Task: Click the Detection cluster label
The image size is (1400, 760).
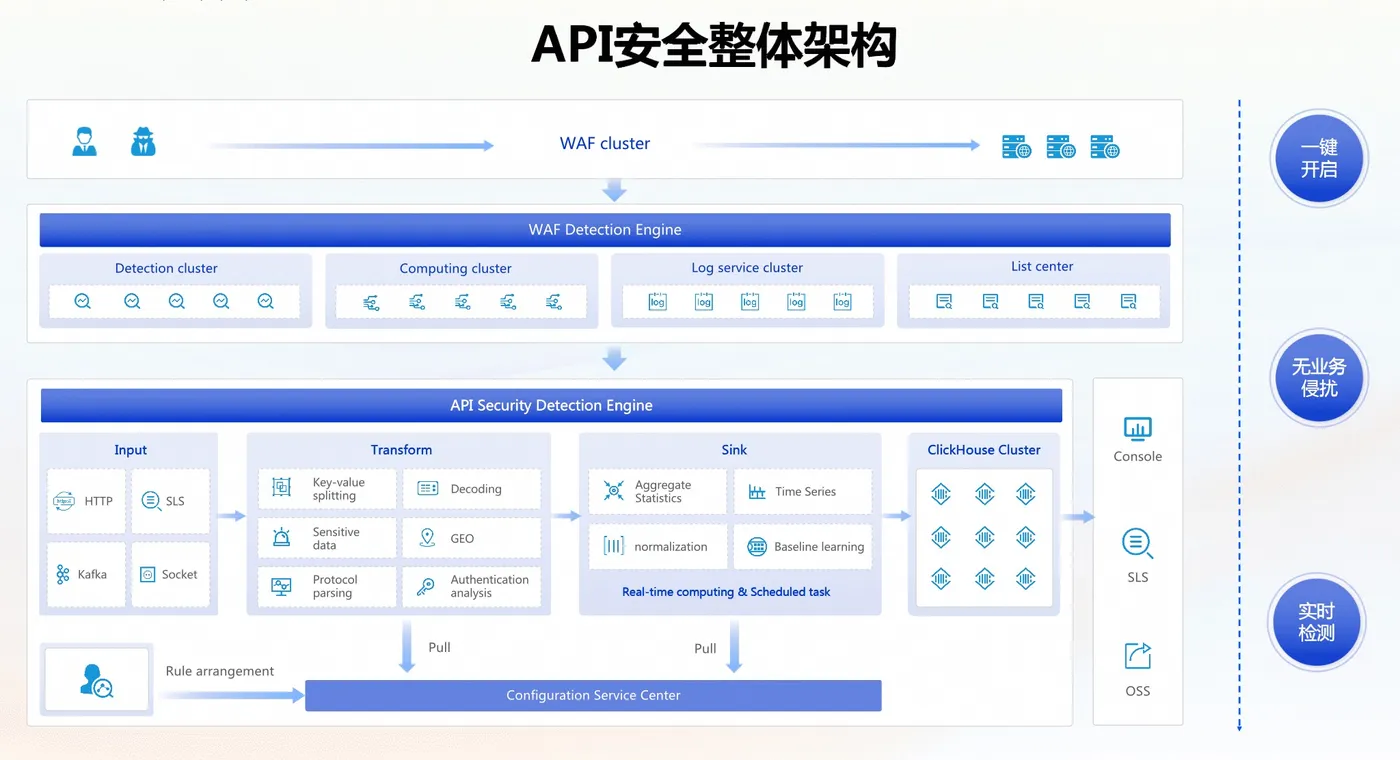Action: [x=166, y=268]
